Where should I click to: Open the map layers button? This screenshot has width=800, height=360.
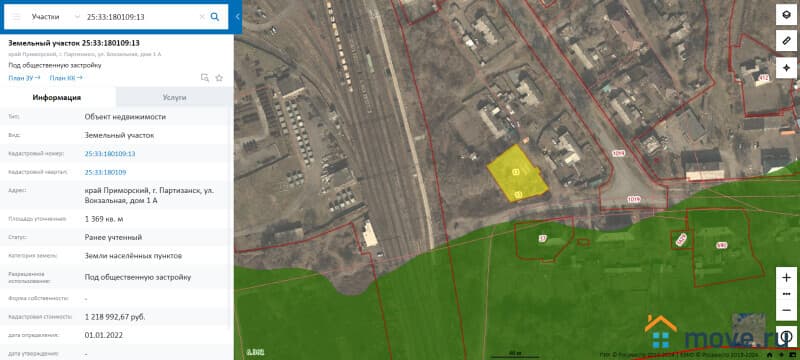pyautogui.click(x=786, y=15)
